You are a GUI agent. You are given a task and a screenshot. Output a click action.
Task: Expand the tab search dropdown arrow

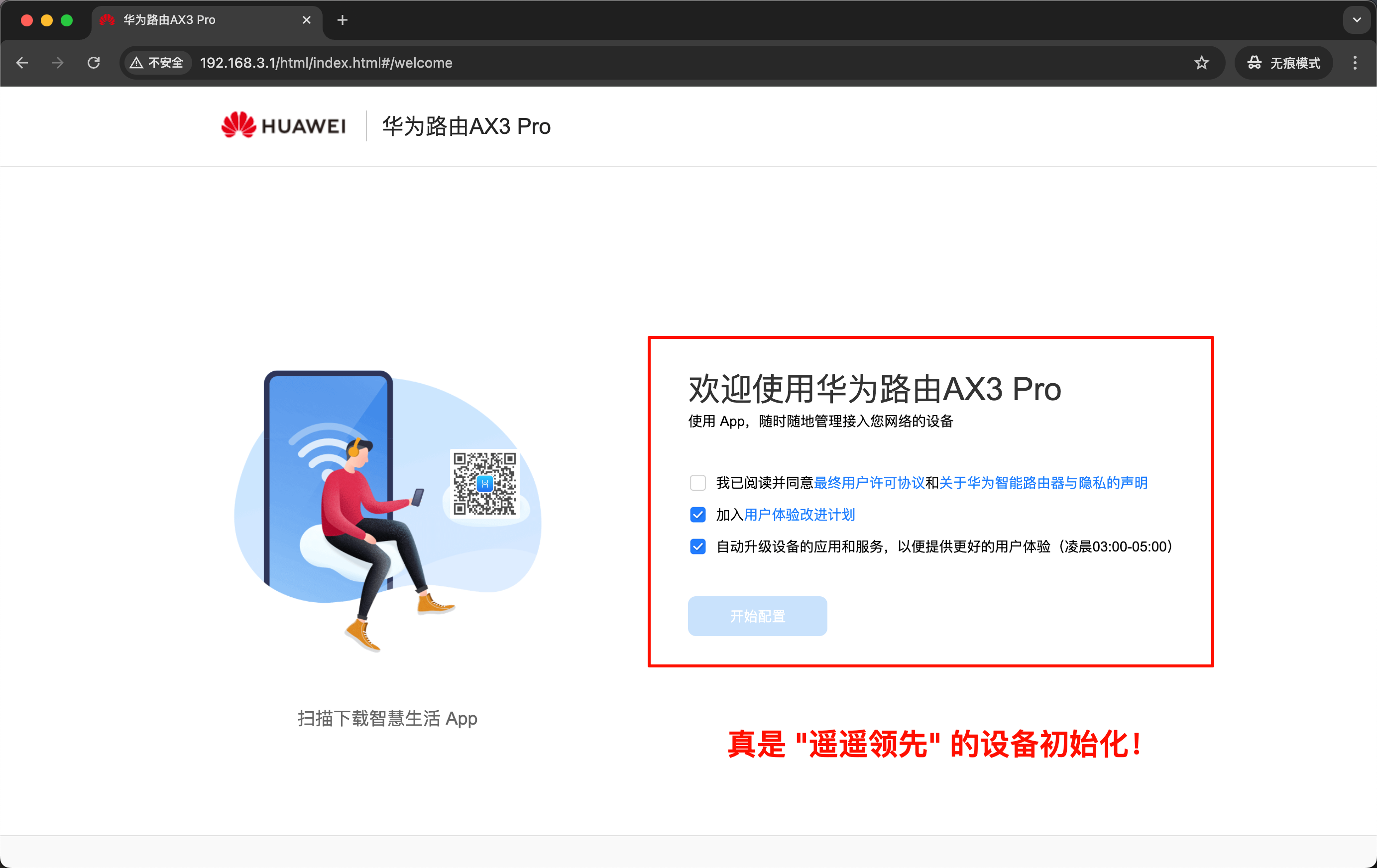[x=1357, y=20]
